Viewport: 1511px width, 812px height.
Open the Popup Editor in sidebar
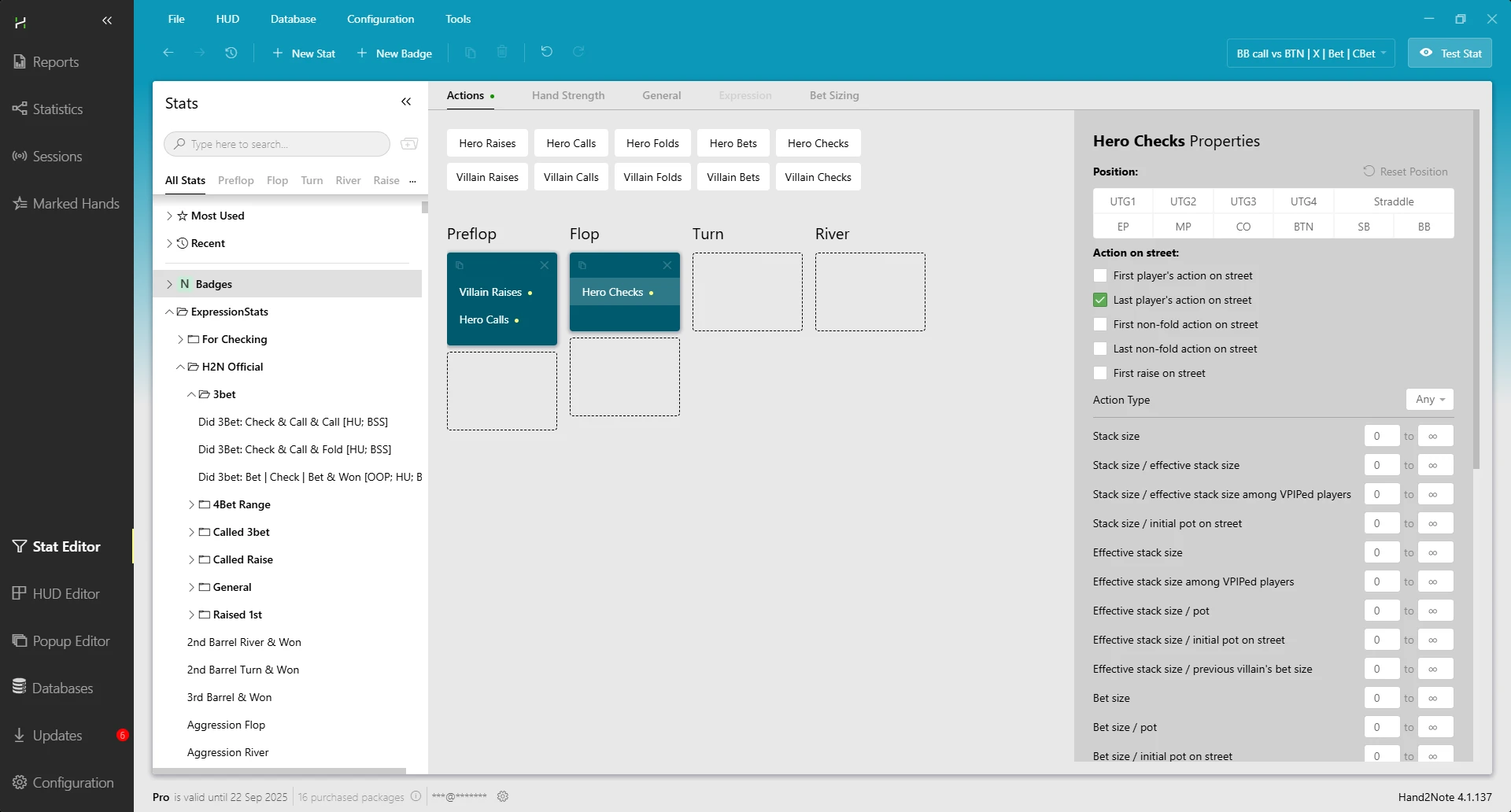coord(71,641)
